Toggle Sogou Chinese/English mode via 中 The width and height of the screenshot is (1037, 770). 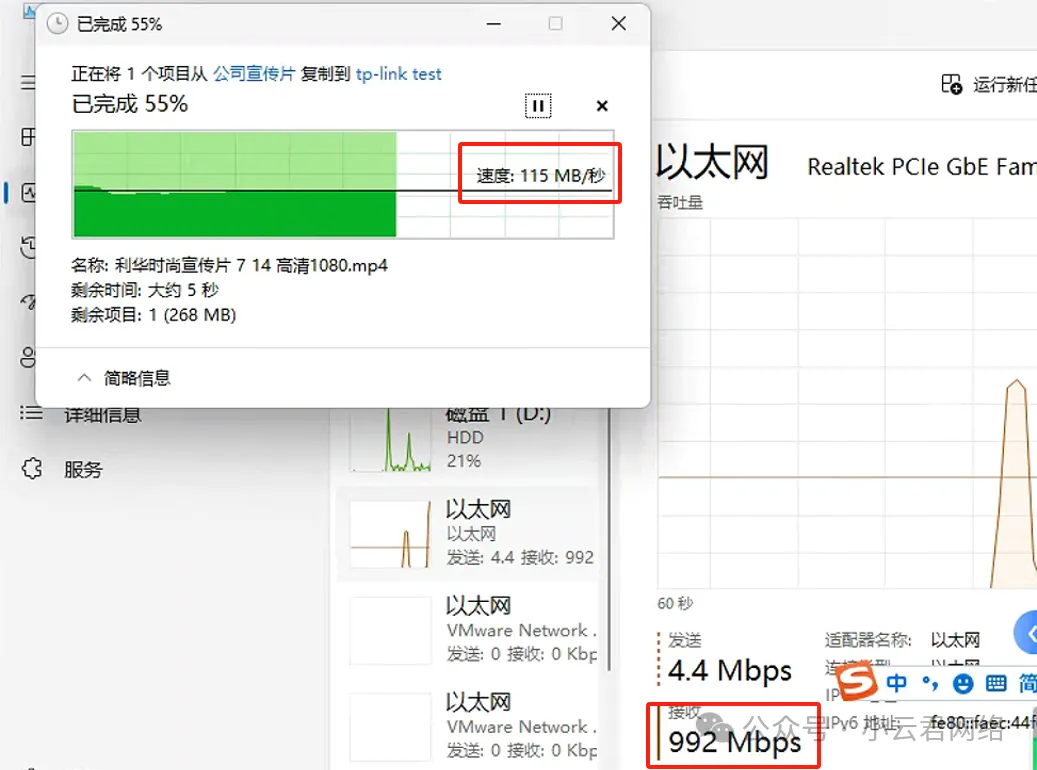click(x=897, y=684)
